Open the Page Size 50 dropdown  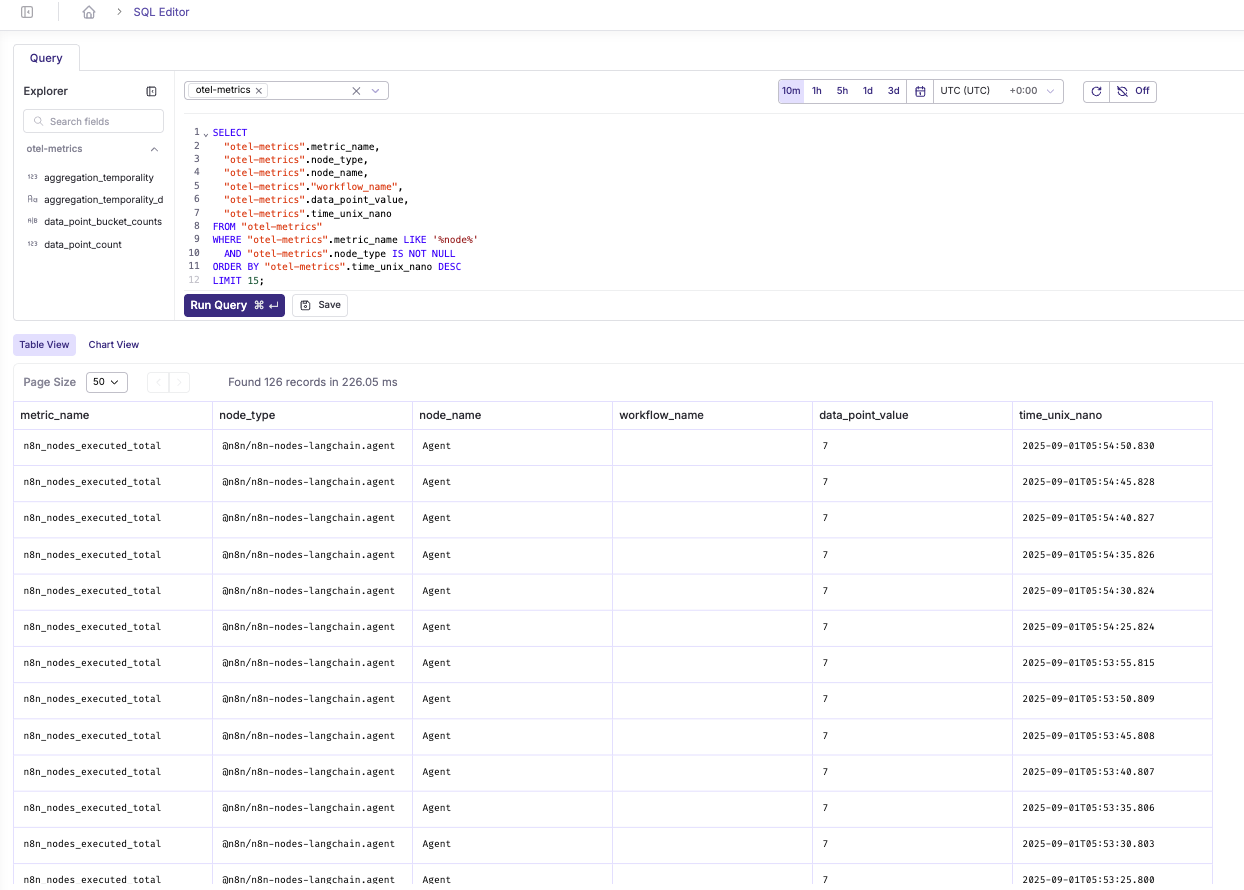click(108, 382)
